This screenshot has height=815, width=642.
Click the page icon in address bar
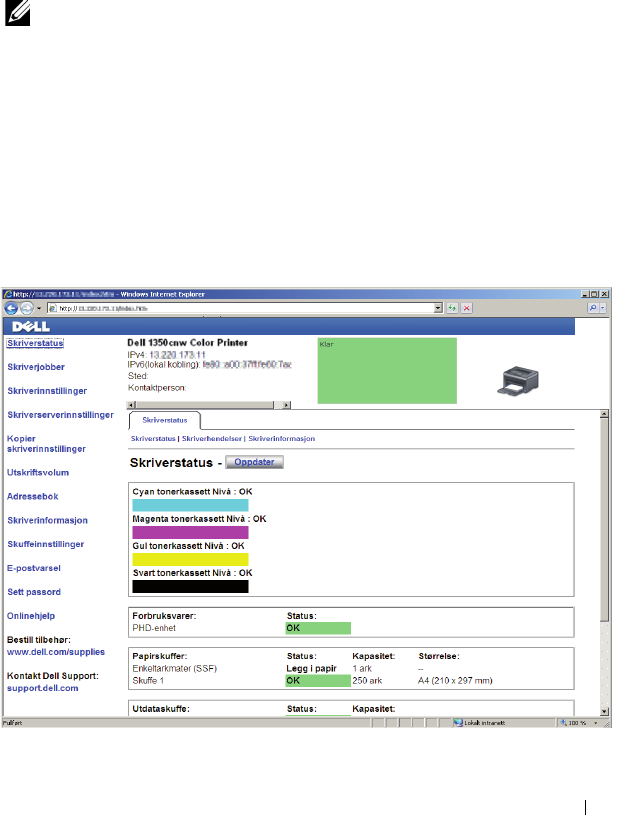[53, 308]
